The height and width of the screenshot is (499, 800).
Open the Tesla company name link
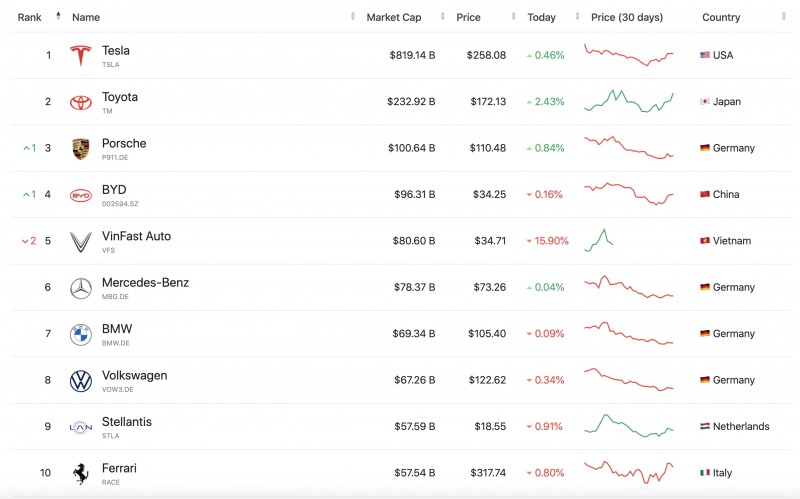(x=116, y=50)
